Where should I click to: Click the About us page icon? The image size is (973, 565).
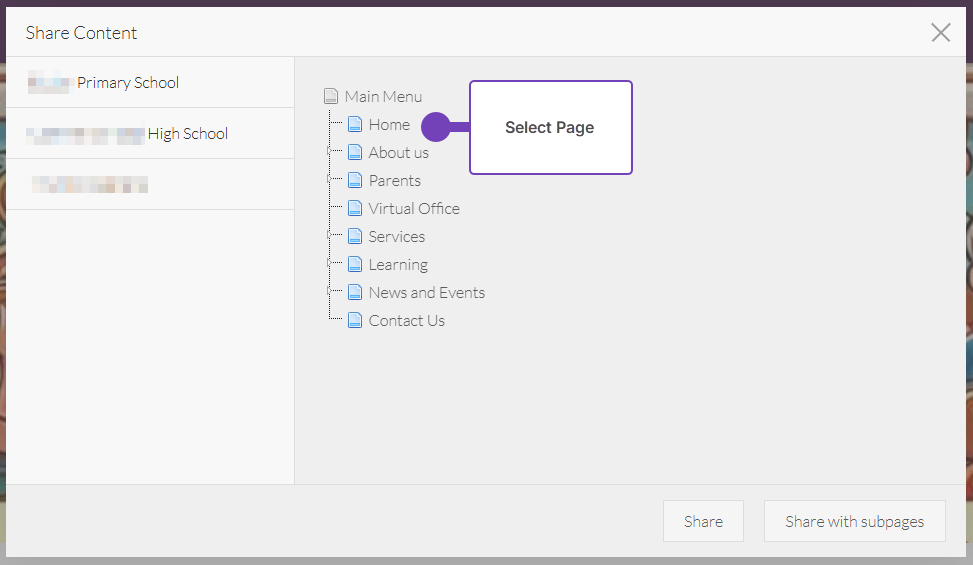pyautogui.click(x=355, y=153)
